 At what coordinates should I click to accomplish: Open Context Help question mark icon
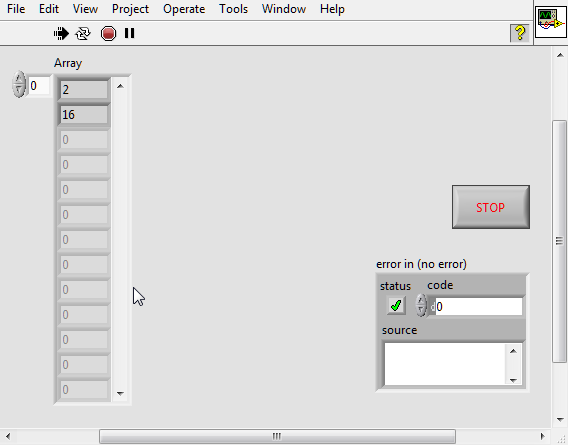[x=520, y=33]
